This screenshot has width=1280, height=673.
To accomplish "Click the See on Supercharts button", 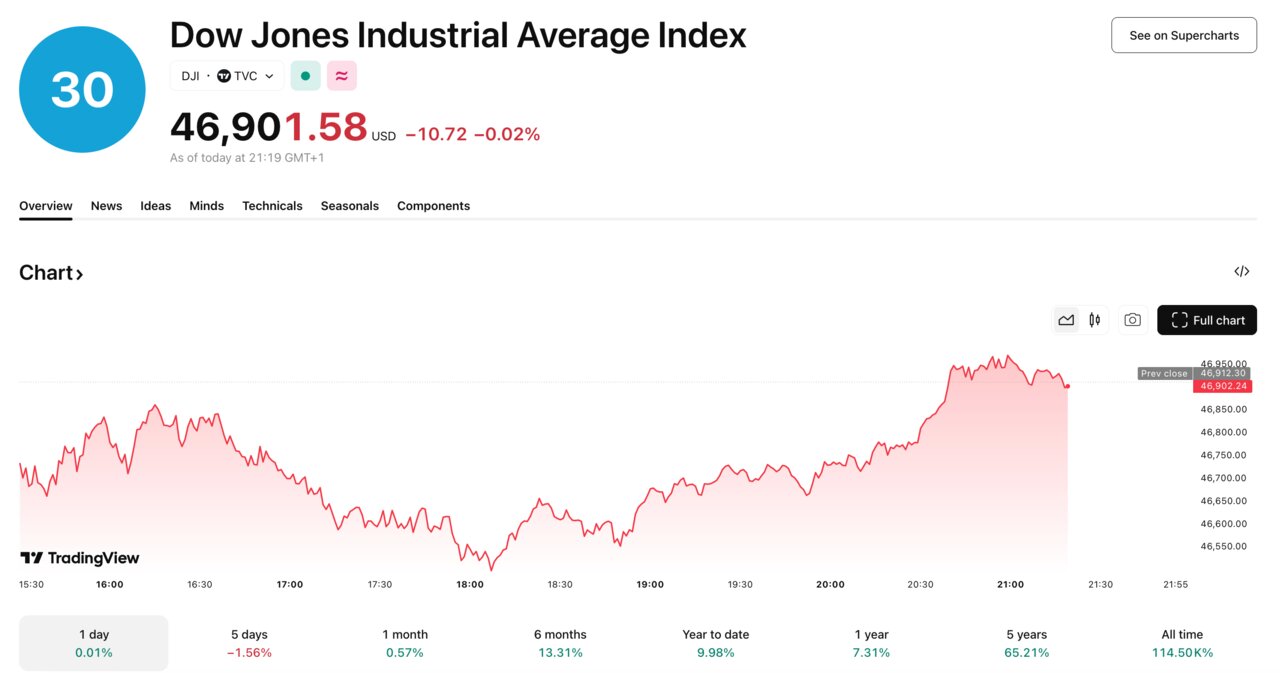I will [x=1184, y=34].
